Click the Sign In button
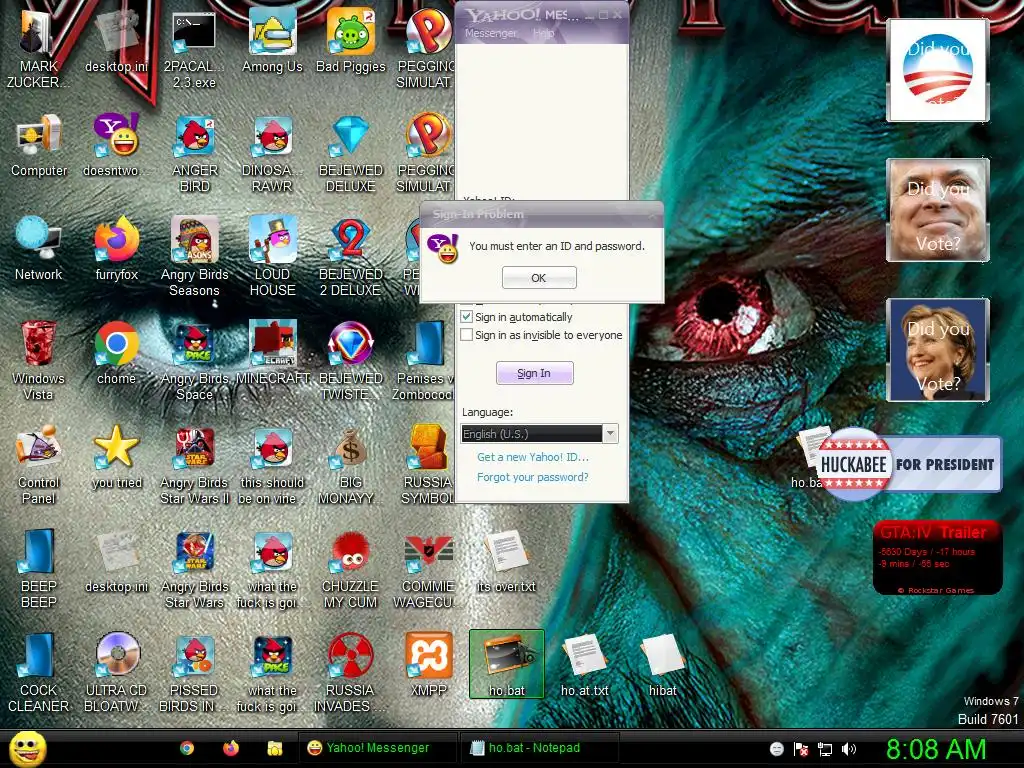 coord(534,373)
